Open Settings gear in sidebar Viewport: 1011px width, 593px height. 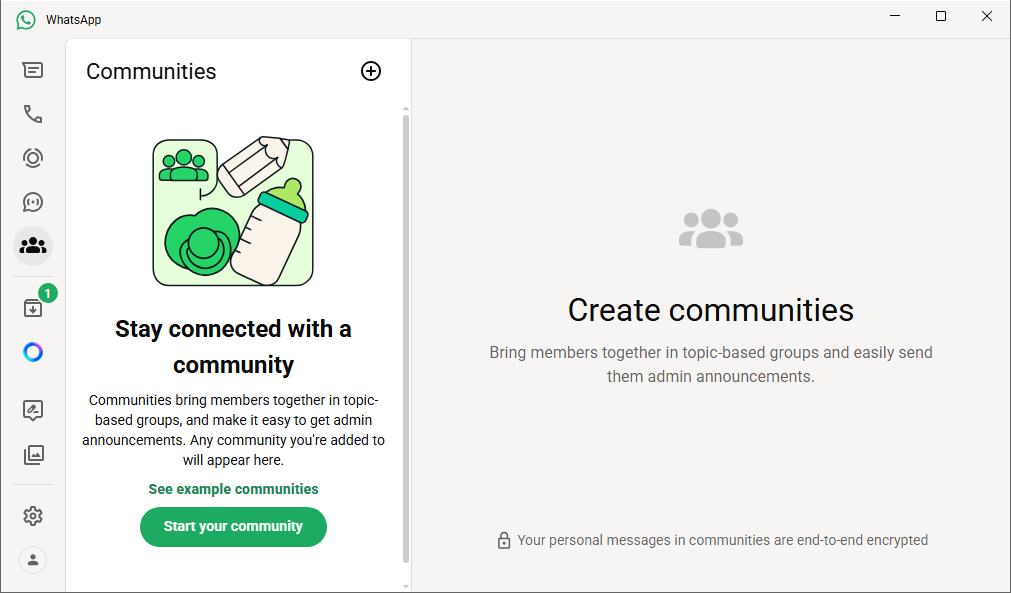click(33, 516)
